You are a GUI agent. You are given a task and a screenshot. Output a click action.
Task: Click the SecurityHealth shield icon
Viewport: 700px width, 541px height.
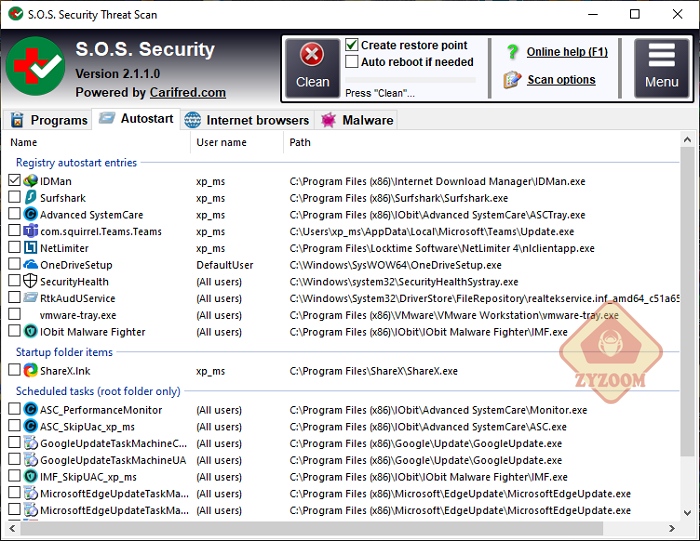pyautogui.click(x=30, y=281)
